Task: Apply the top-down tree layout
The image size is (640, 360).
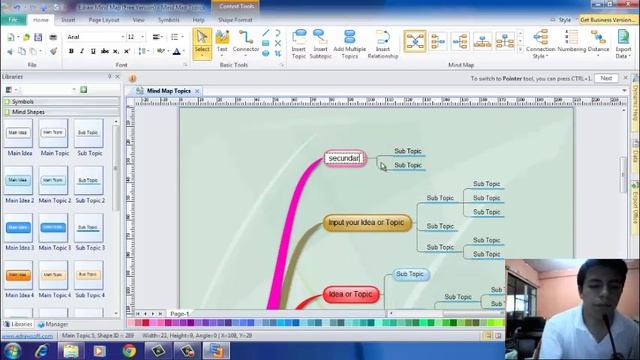Action: (x=482, y=41)
